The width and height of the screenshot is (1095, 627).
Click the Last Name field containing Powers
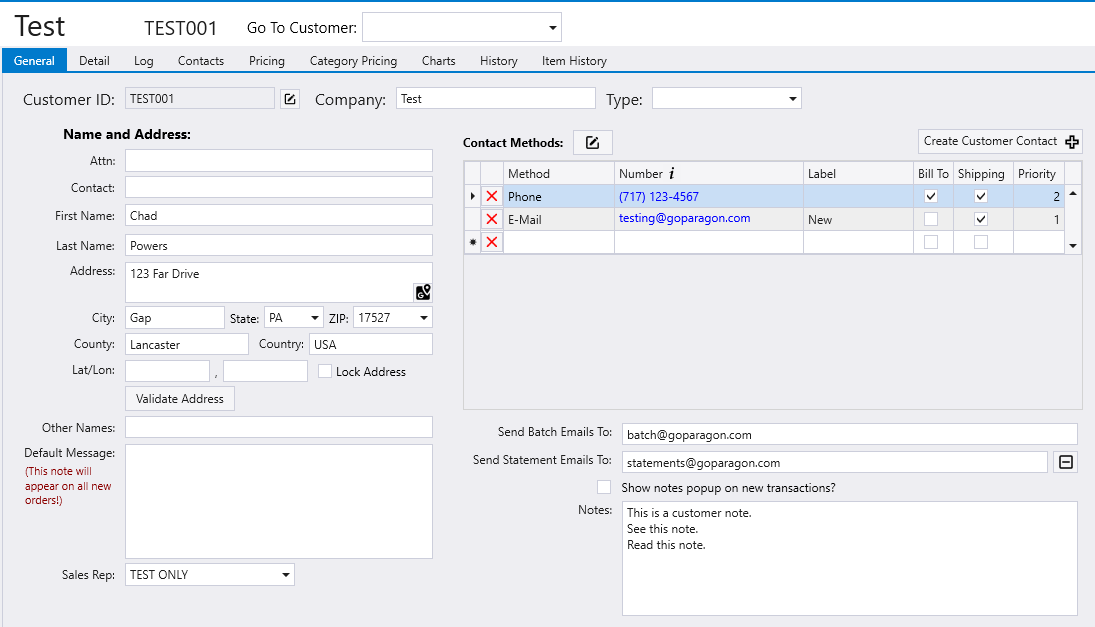tap(279, 245)
